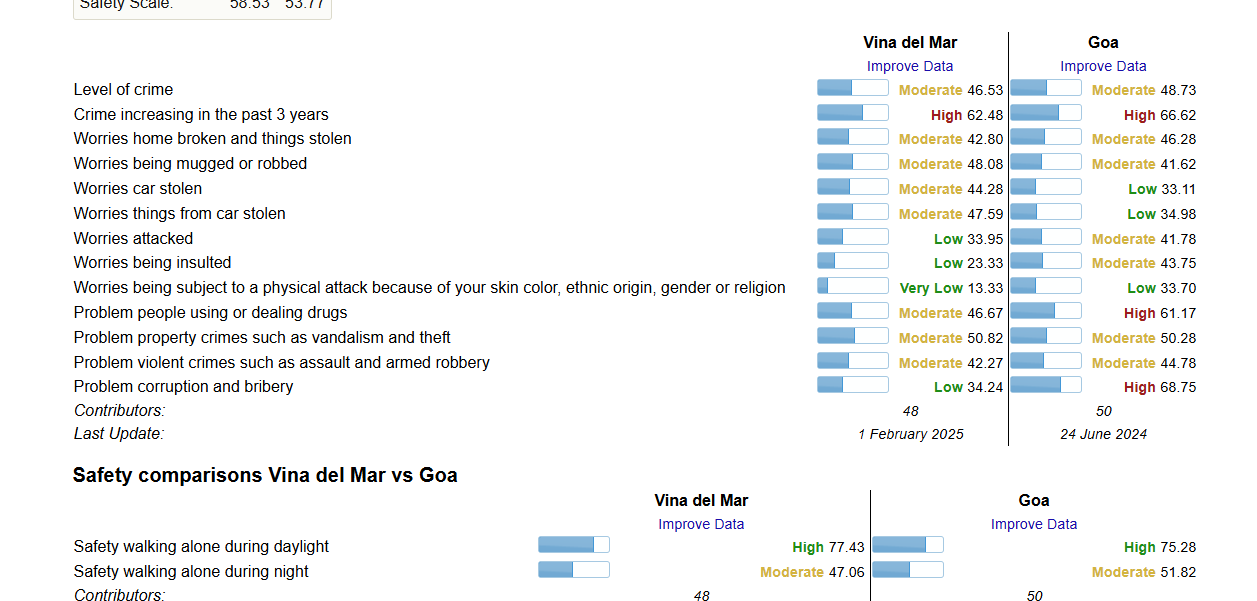
Task: Click the 24 June 2024 last update date
Action: (x=1103, y=434)
